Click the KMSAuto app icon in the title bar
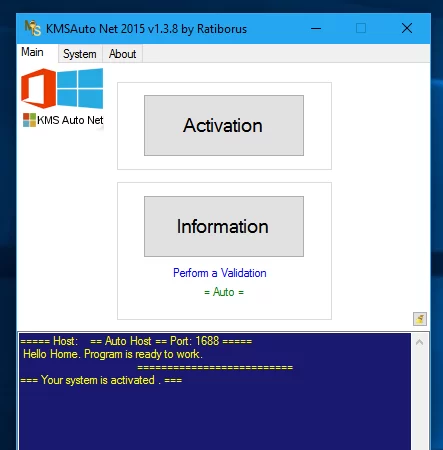The width and height of the screenshot is (443, 450). click(33, 28)
